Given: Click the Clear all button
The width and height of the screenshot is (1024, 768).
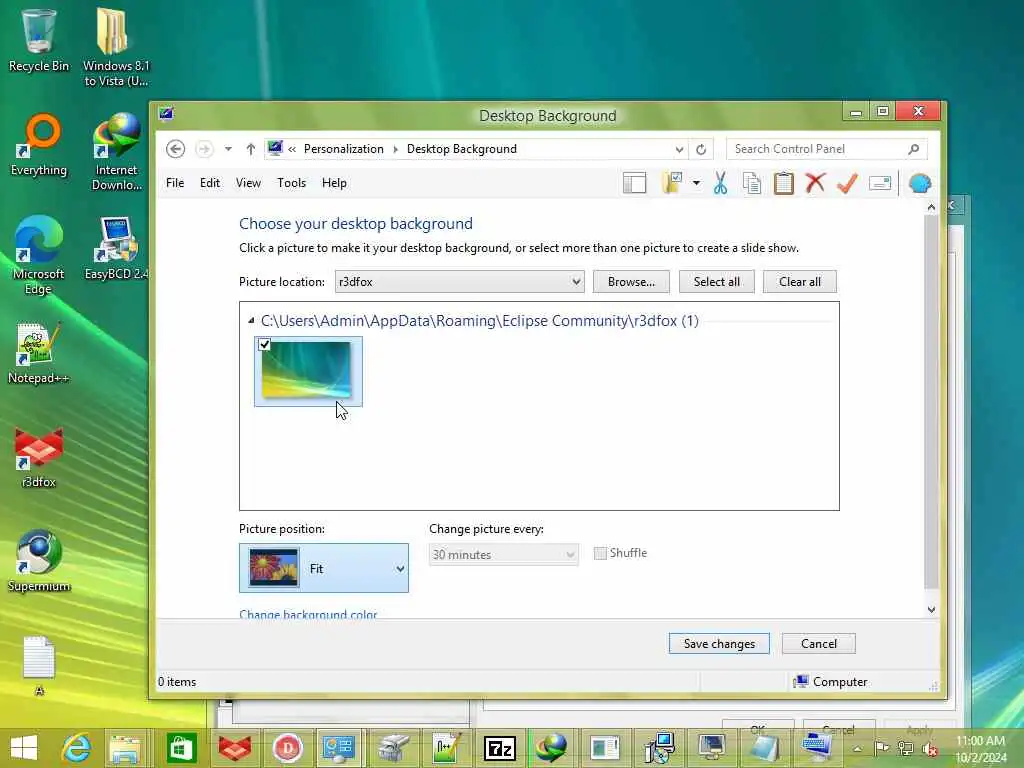Looking at the screenshot, I should point(799,281).
